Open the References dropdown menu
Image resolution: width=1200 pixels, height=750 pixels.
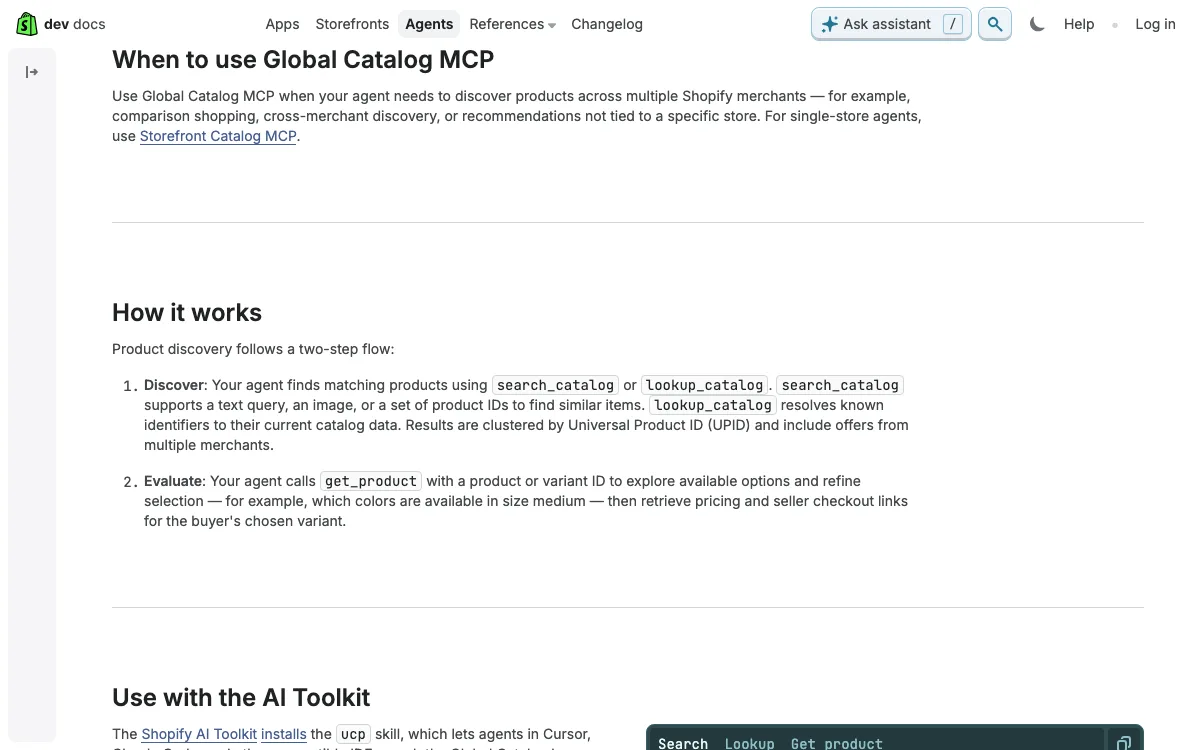(512, 24)
